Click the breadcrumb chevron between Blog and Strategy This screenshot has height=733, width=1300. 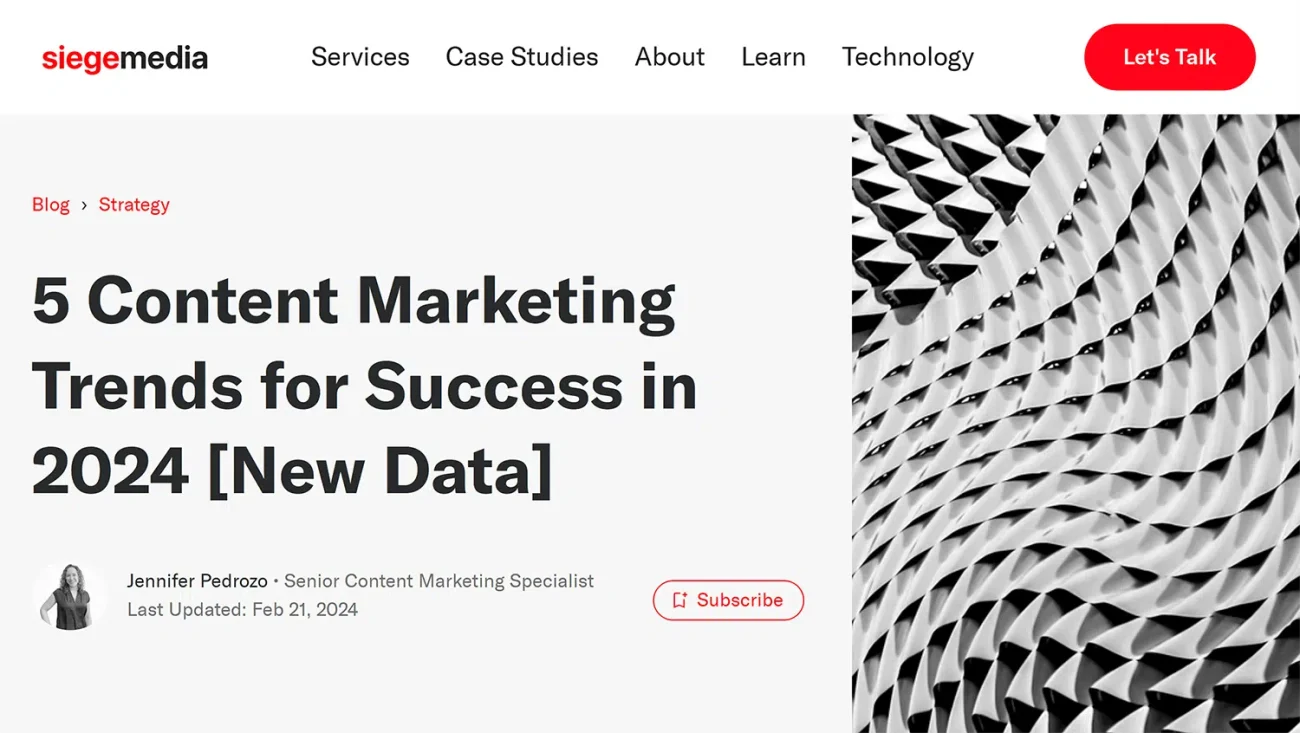coord(84,205)
